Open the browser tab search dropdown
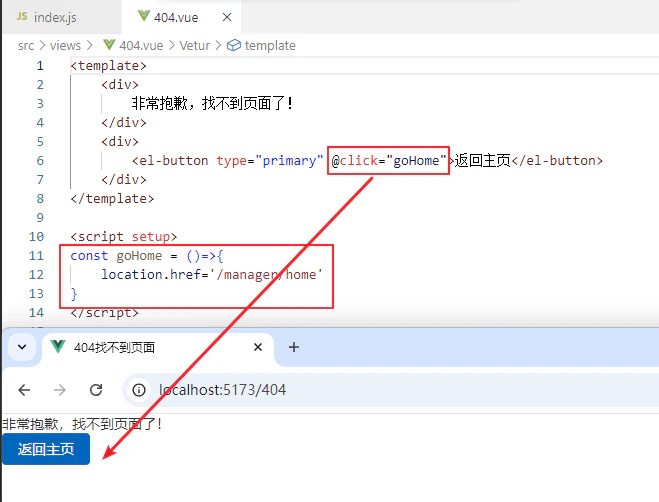Viewport: 659px width, 502px height. (x=22, y=347)
